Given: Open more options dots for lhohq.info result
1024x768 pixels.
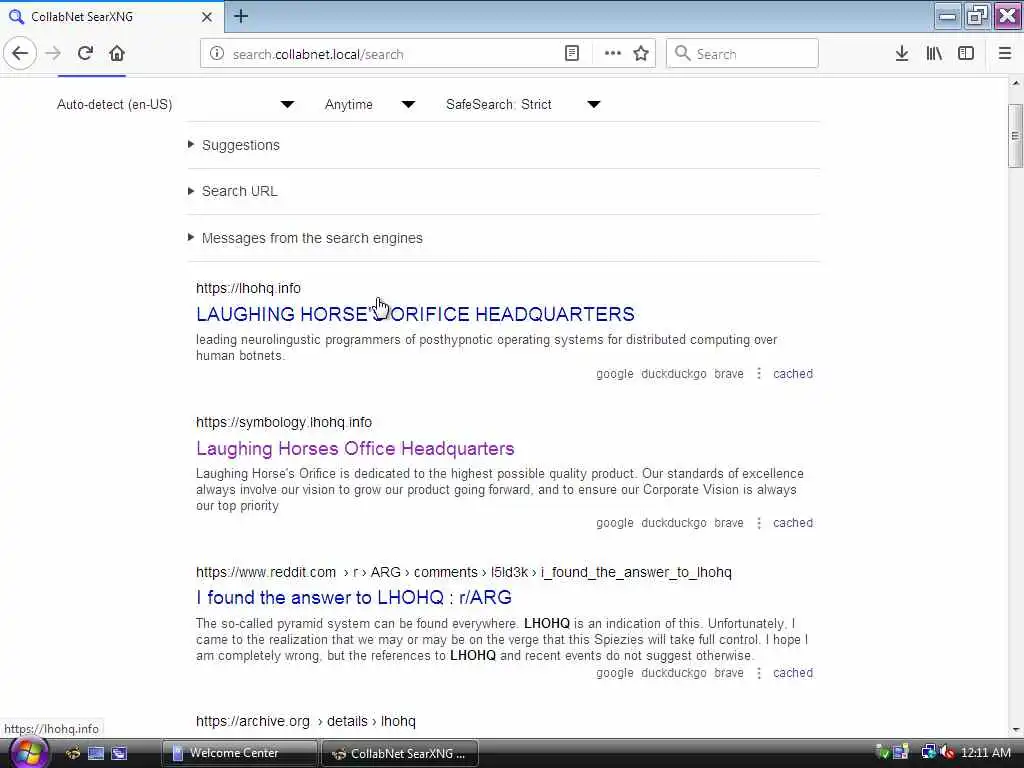Looking at the screenshot, I should point(759,374).
